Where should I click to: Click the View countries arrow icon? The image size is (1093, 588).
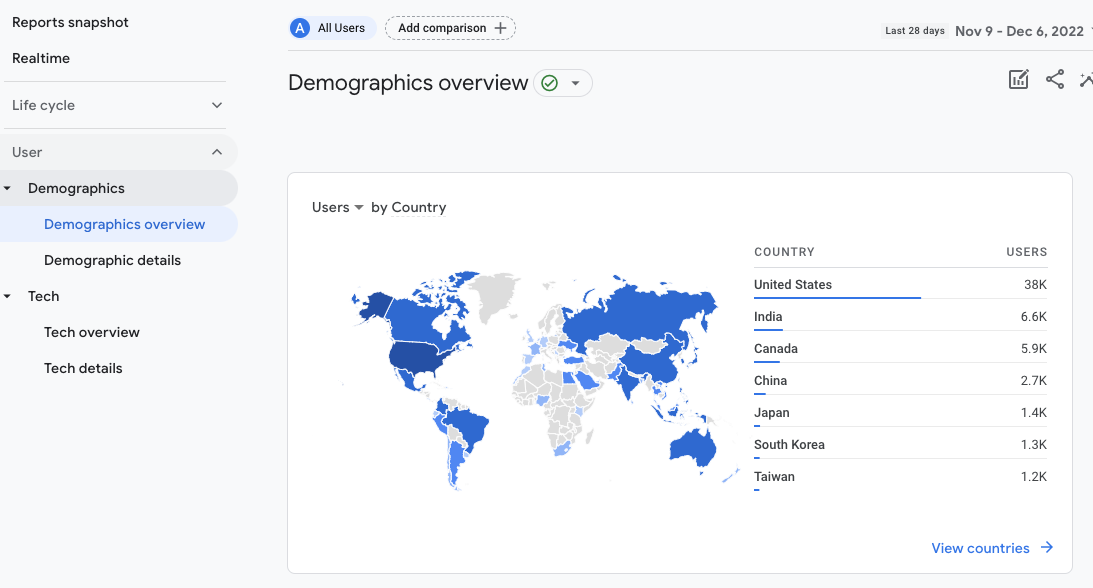pos(1046,548)
